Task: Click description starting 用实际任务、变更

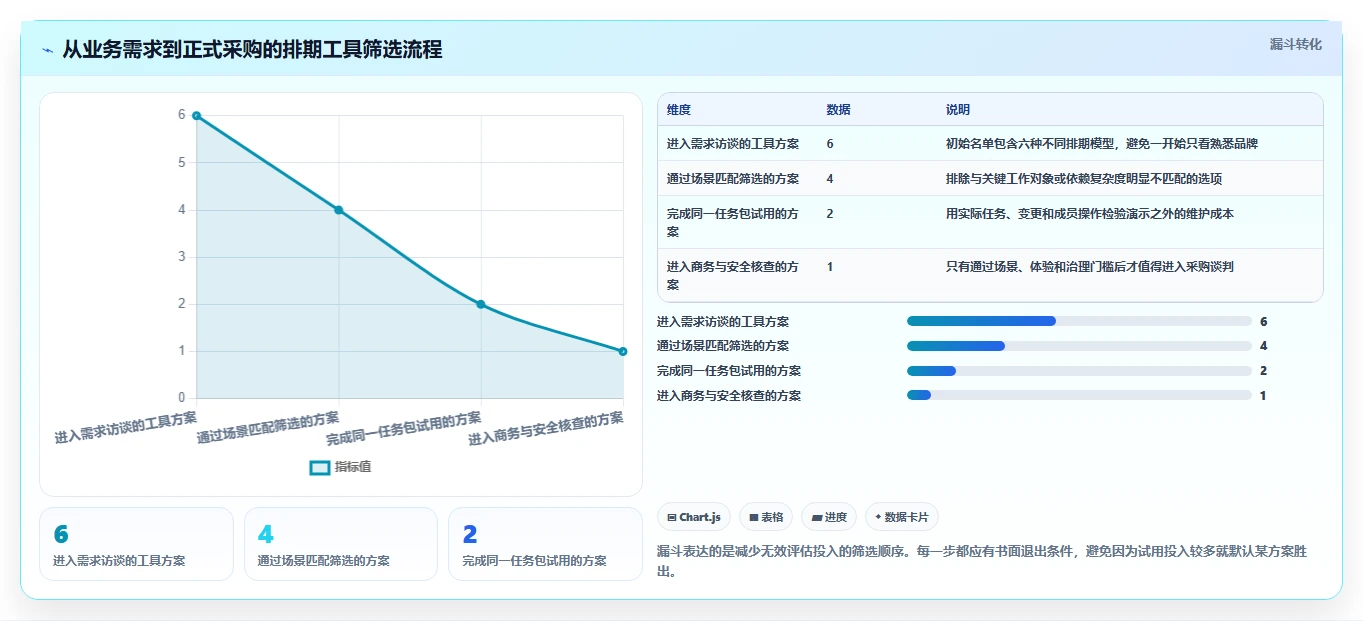Action: 1089,214
